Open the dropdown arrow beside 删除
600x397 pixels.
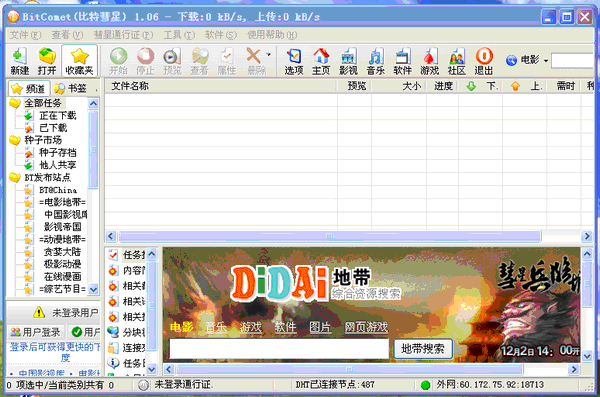tap(269, 55)
